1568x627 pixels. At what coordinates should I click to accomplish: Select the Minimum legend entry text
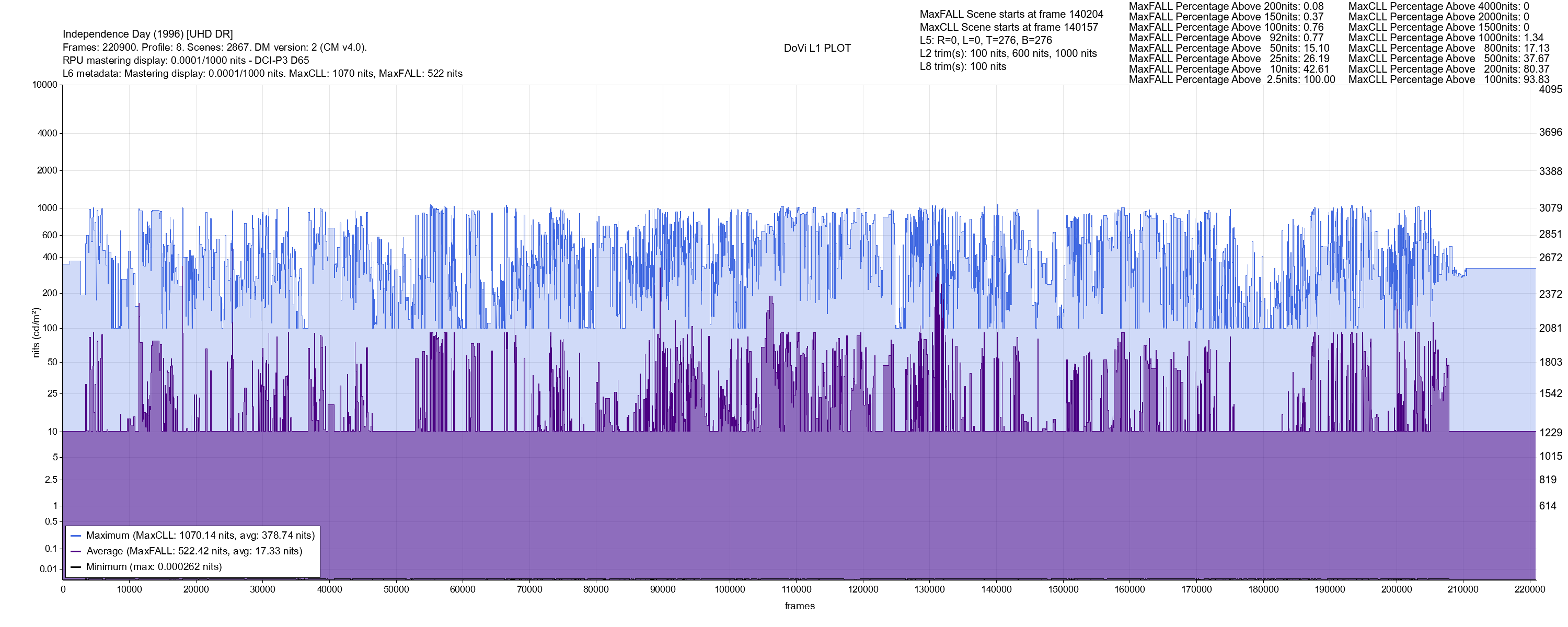pyautogui.click(x=154, y=567)
